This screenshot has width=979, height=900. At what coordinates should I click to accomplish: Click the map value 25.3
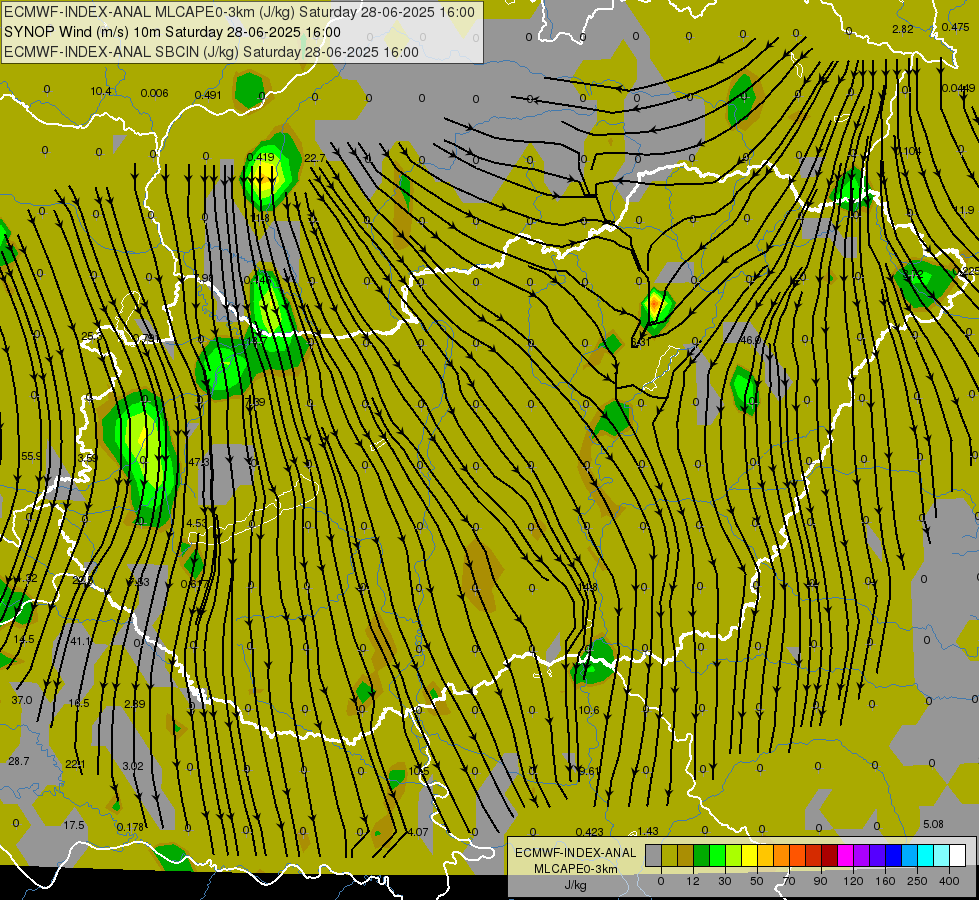(91, 336)
